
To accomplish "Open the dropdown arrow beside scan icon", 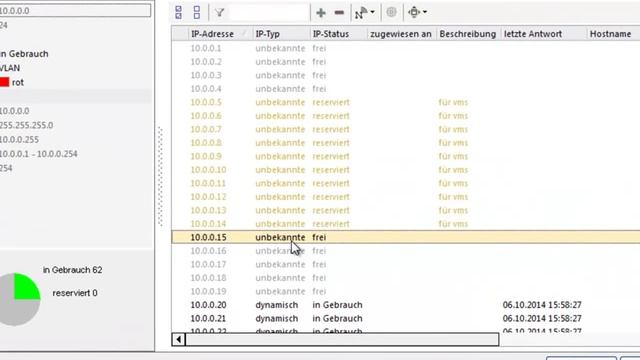I will pos(372,12).
